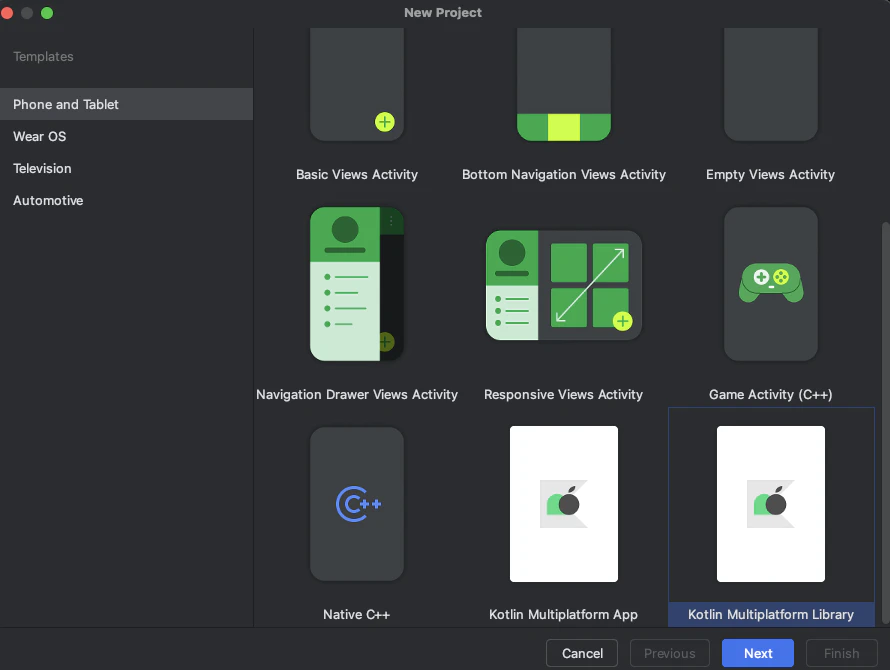
Task: Click the Basic Views Activity label
Action: (x=356, y=174)
